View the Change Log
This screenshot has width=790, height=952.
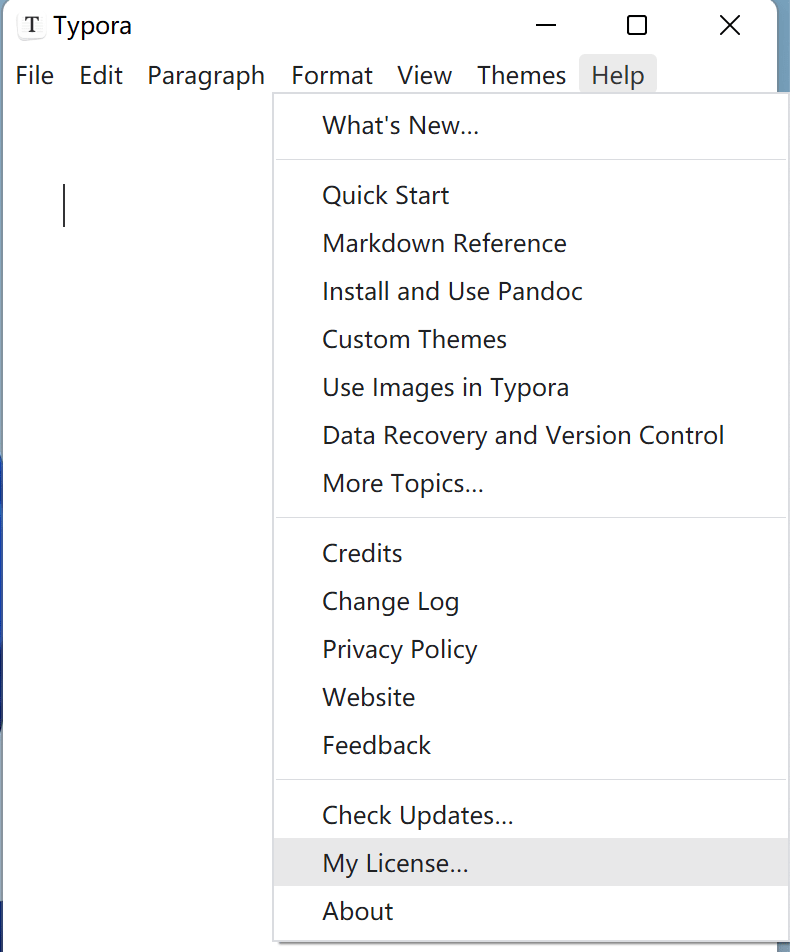(390, 602)
